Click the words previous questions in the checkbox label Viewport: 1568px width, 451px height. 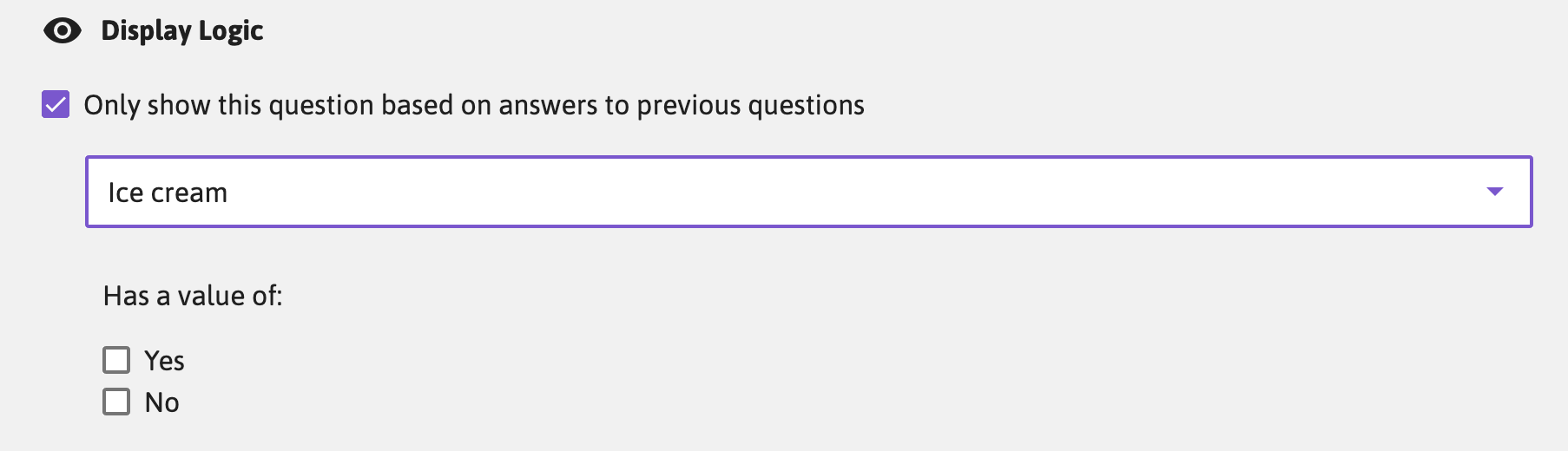tap(750, 105)
